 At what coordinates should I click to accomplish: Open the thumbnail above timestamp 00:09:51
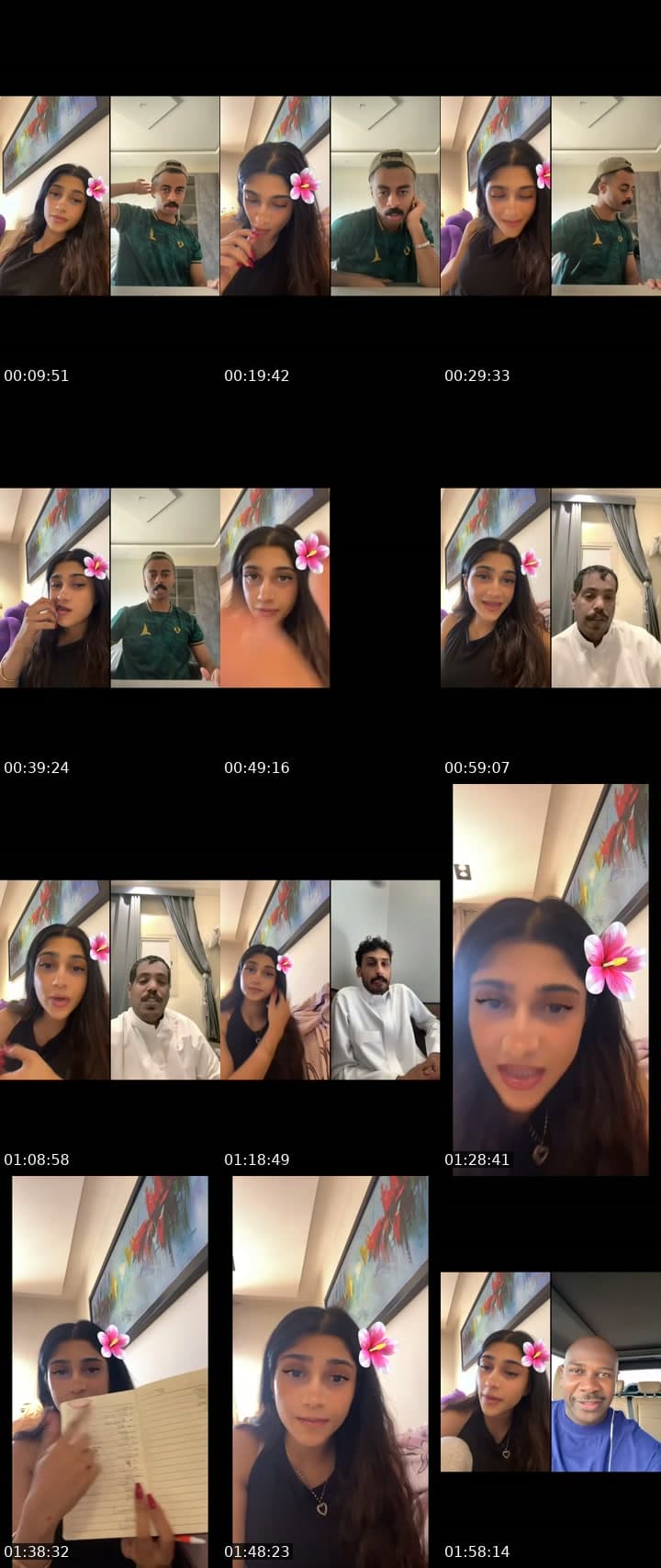(x=110, y=196)
